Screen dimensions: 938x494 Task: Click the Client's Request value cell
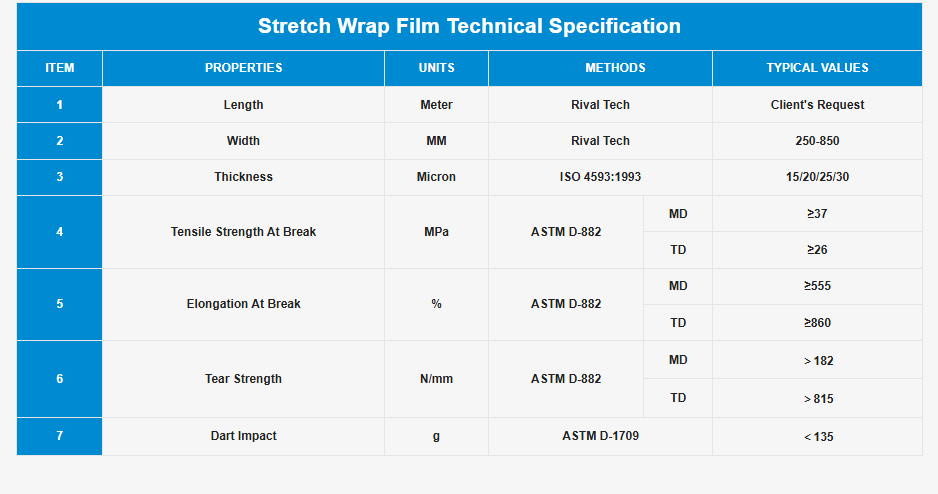point(817,105)
